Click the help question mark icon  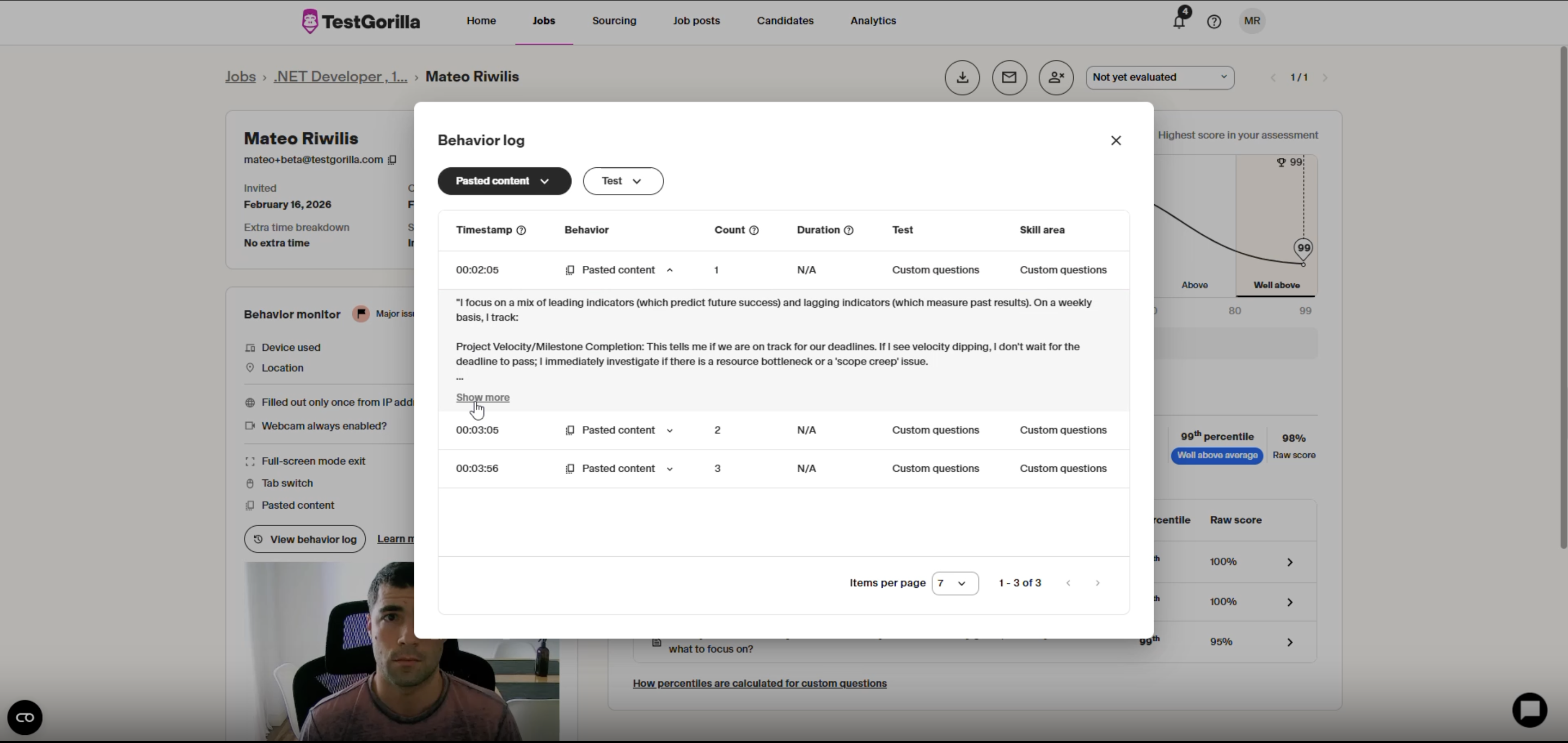coord(1214,22)
